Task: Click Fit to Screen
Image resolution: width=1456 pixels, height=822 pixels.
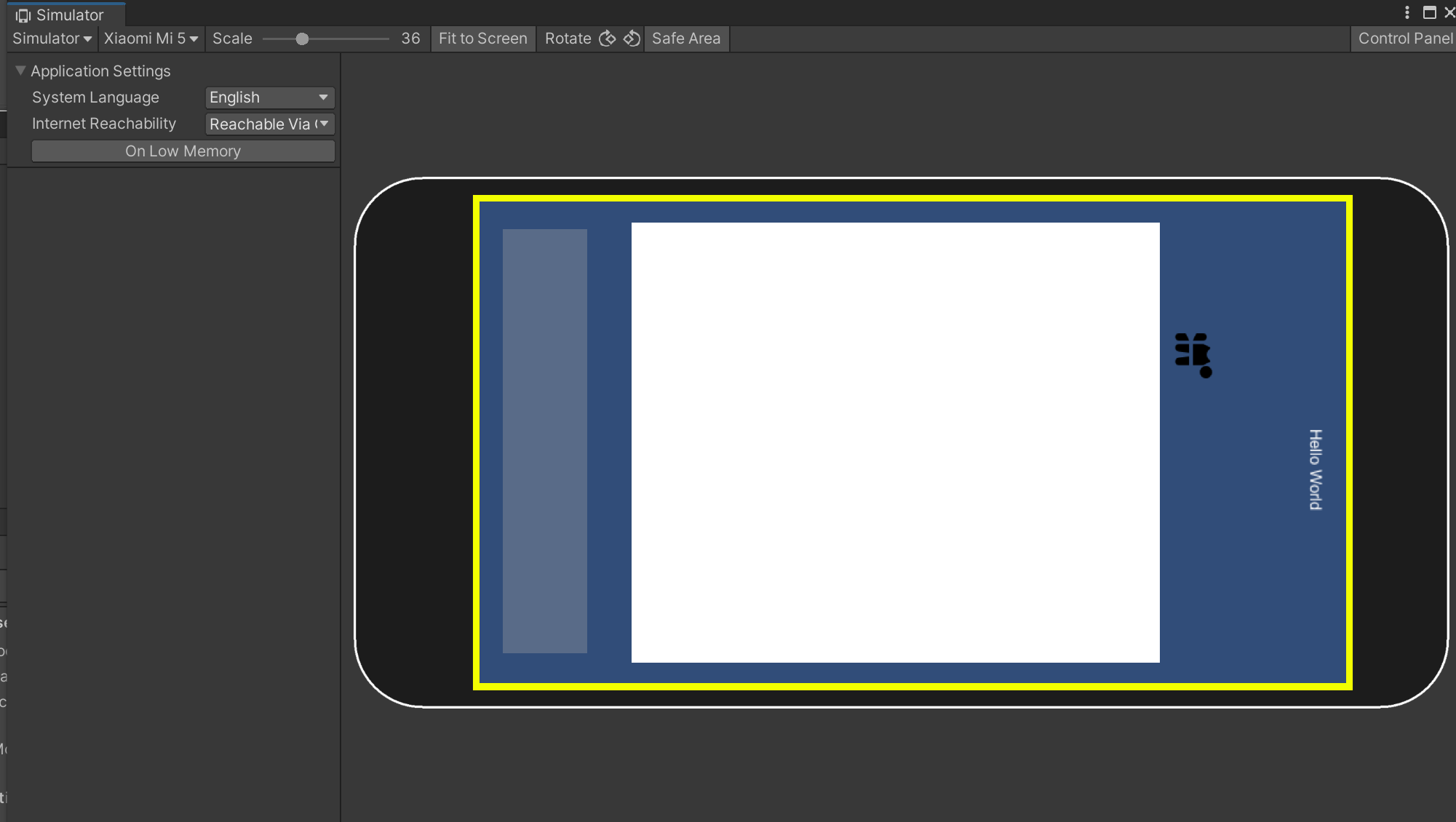Action: click(482, 39)
